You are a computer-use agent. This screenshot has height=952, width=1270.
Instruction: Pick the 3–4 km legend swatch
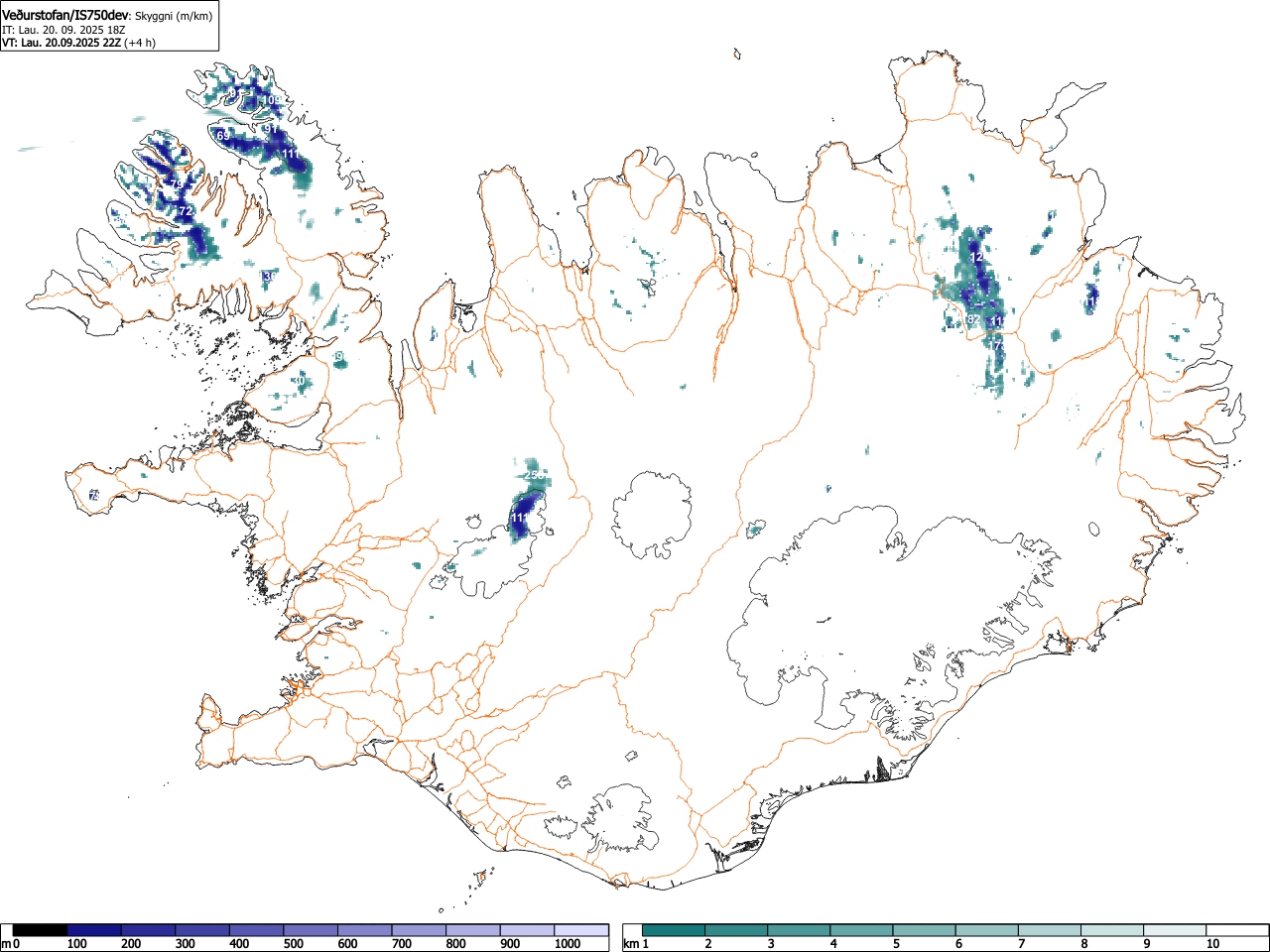tap(800, 930)
